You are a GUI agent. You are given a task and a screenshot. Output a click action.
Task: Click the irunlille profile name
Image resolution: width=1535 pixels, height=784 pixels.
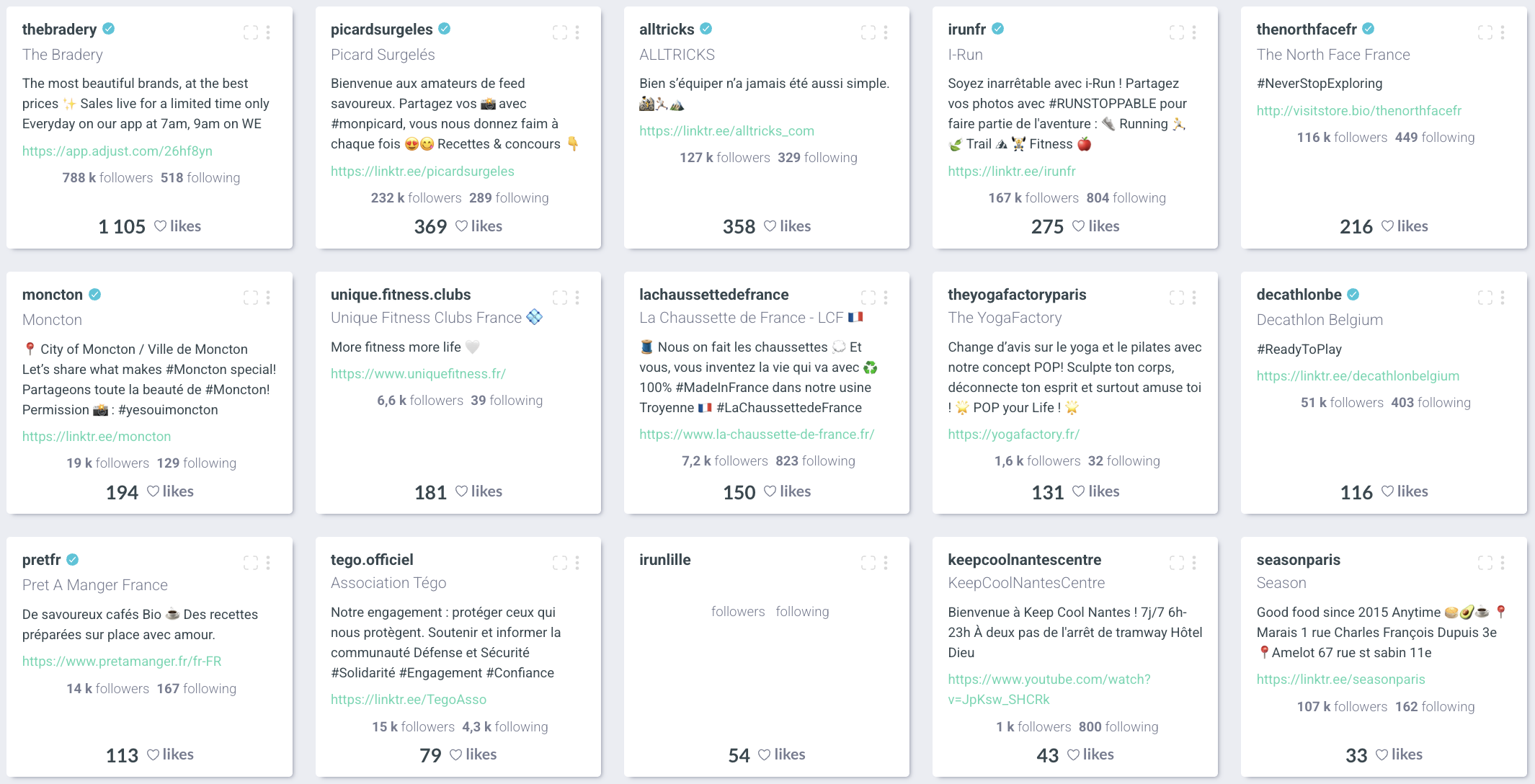pyautogui.click(x=664, y=560)
